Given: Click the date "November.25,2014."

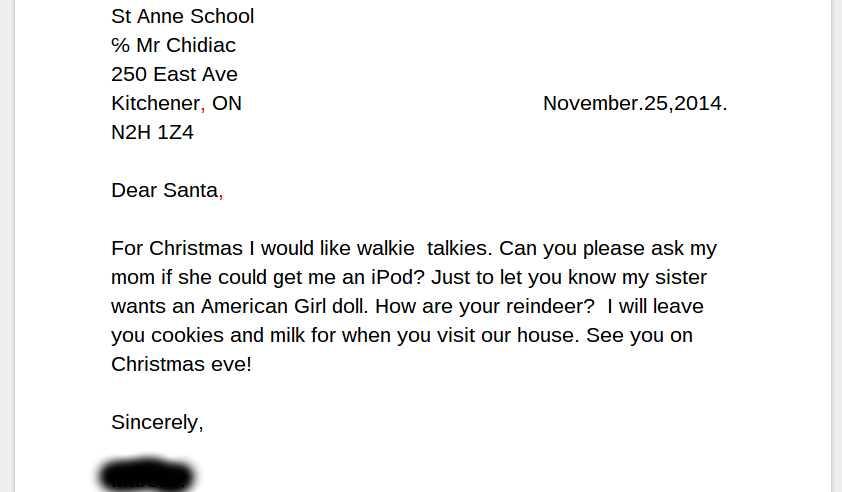Looking at the screenshot, I should (635, 104).
